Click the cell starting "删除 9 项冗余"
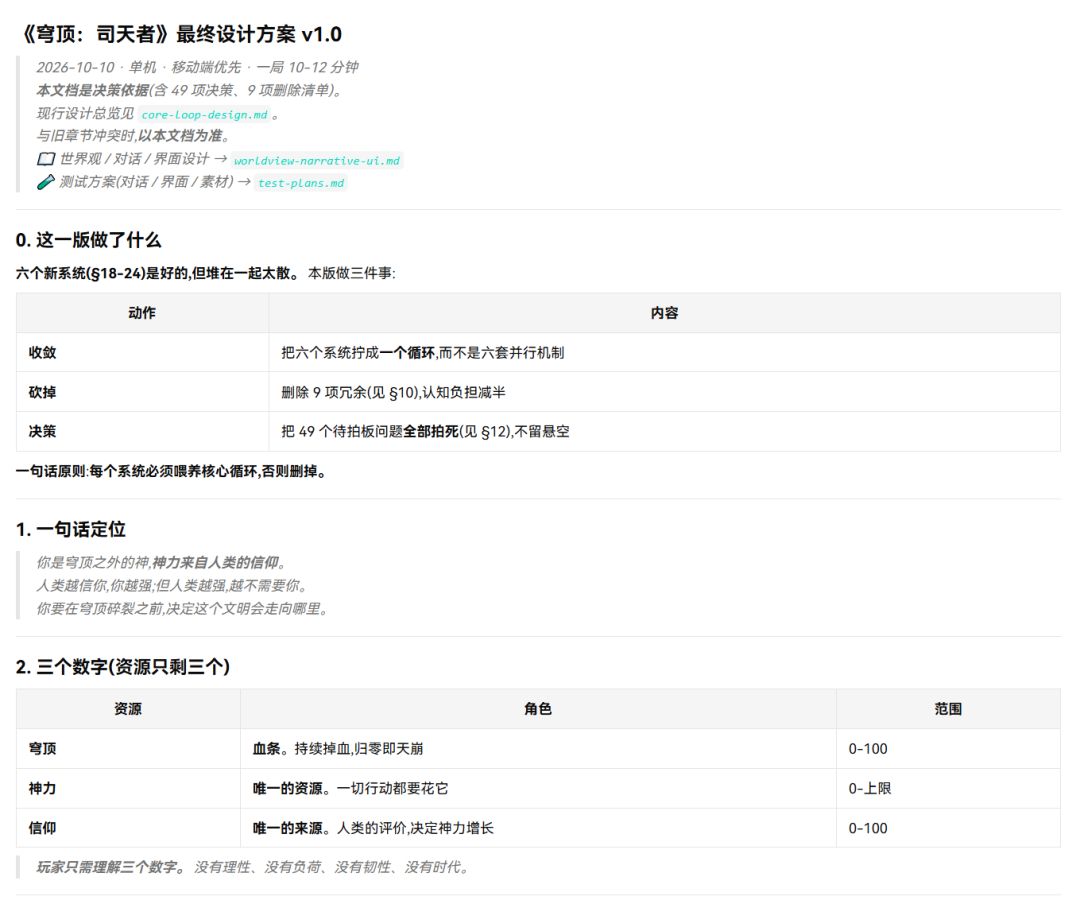Screen dimensions: 1080x904 click(664, 392)
